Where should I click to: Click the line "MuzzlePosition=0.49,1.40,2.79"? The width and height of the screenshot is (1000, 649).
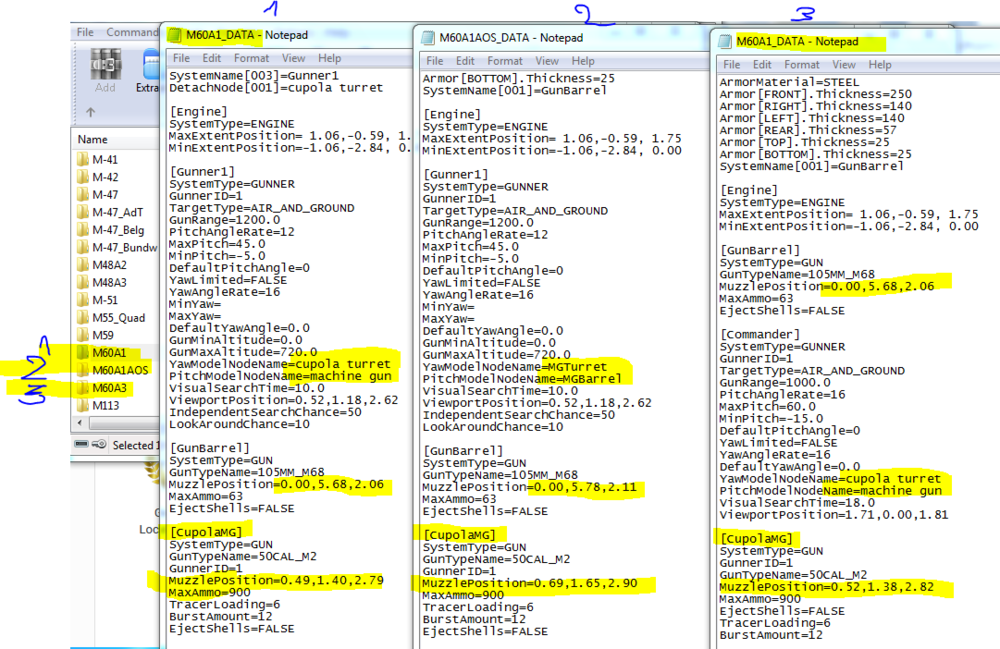(x=276, y=580)
